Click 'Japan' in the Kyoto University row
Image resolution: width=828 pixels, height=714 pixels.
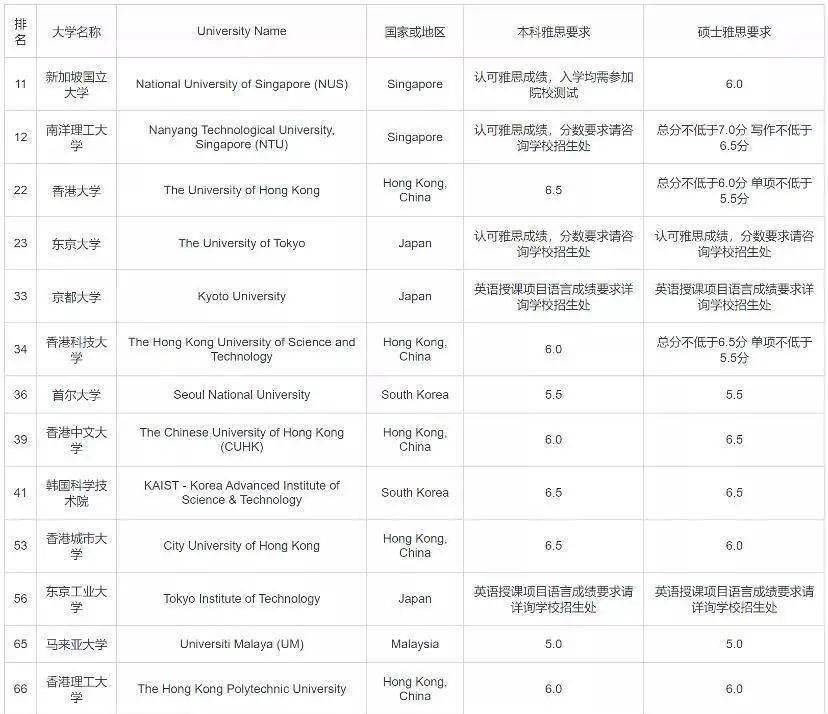click(x=415, y=296)
